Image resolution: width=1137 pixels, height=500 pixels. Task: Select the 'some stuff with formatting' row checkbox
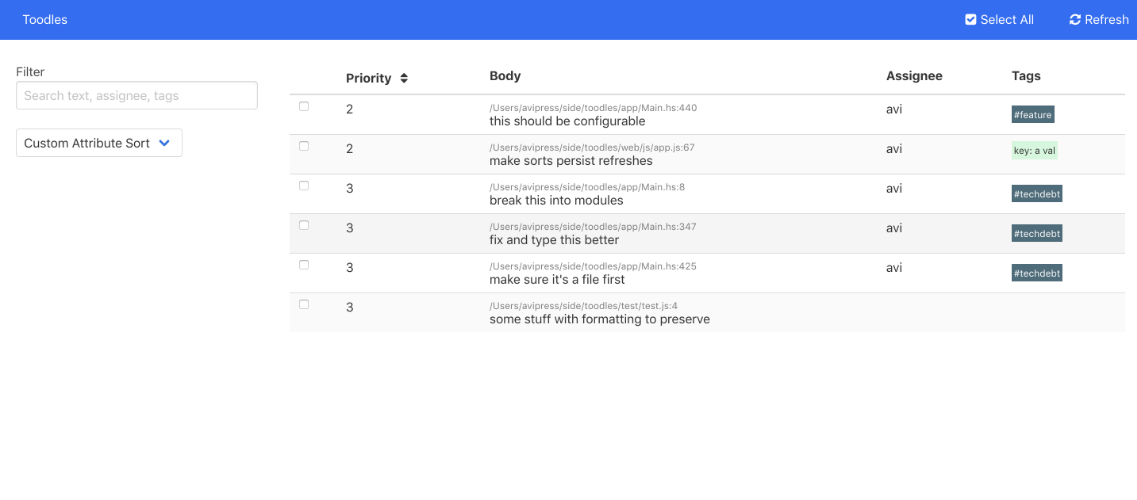click(304, 304)
